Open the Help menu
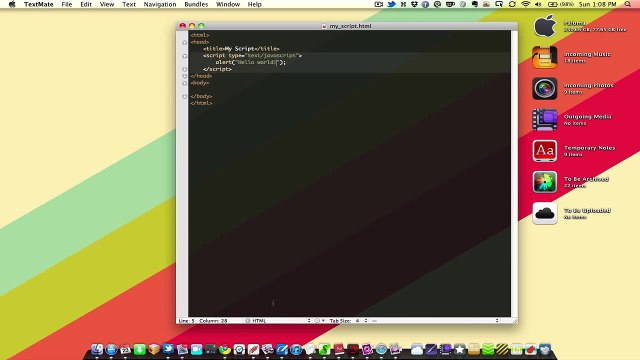The width and height of the screenshot is (640, 360). click(254, 4)
